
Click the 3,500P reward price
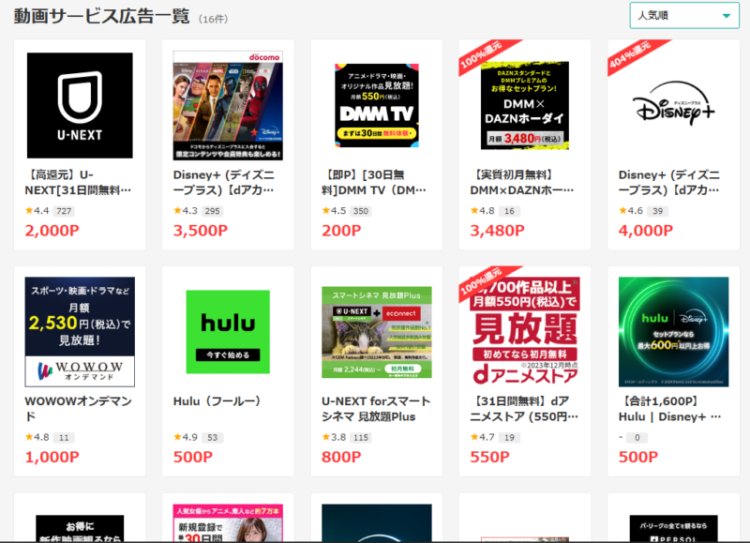tap(200, 231)
